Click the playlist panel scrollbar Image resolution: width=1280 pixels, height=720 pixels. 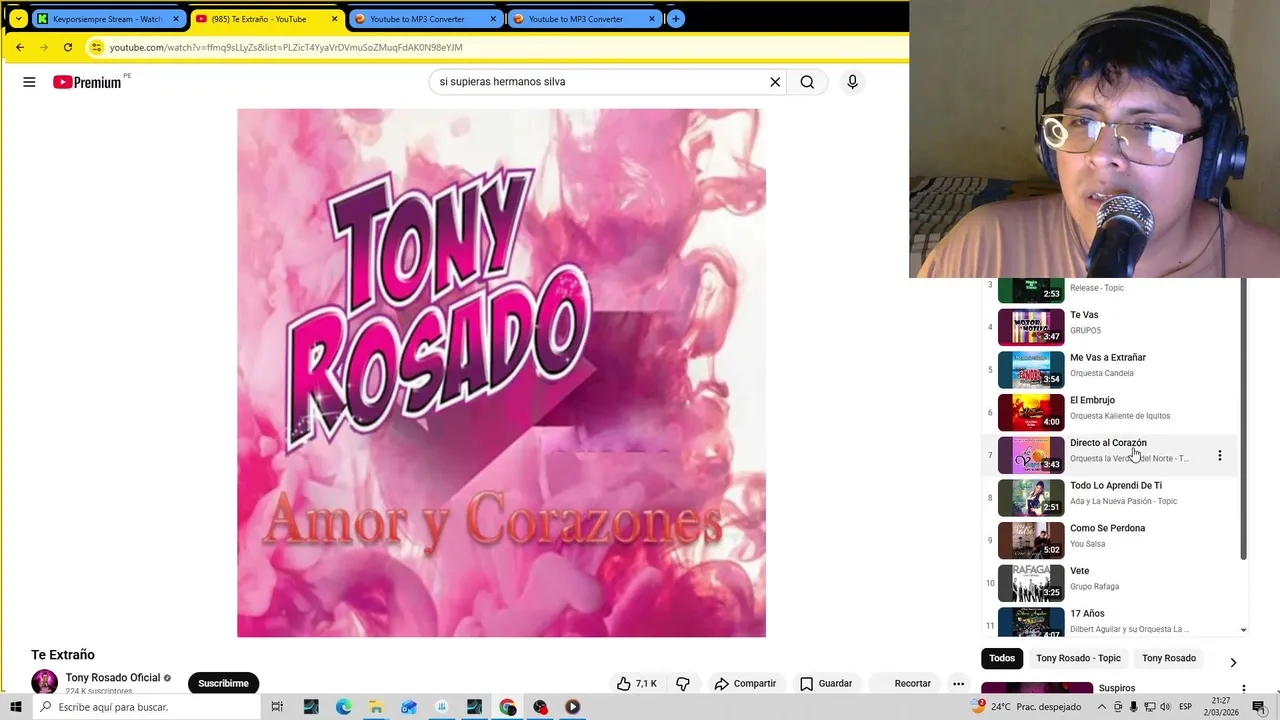tap(1244, 420)
